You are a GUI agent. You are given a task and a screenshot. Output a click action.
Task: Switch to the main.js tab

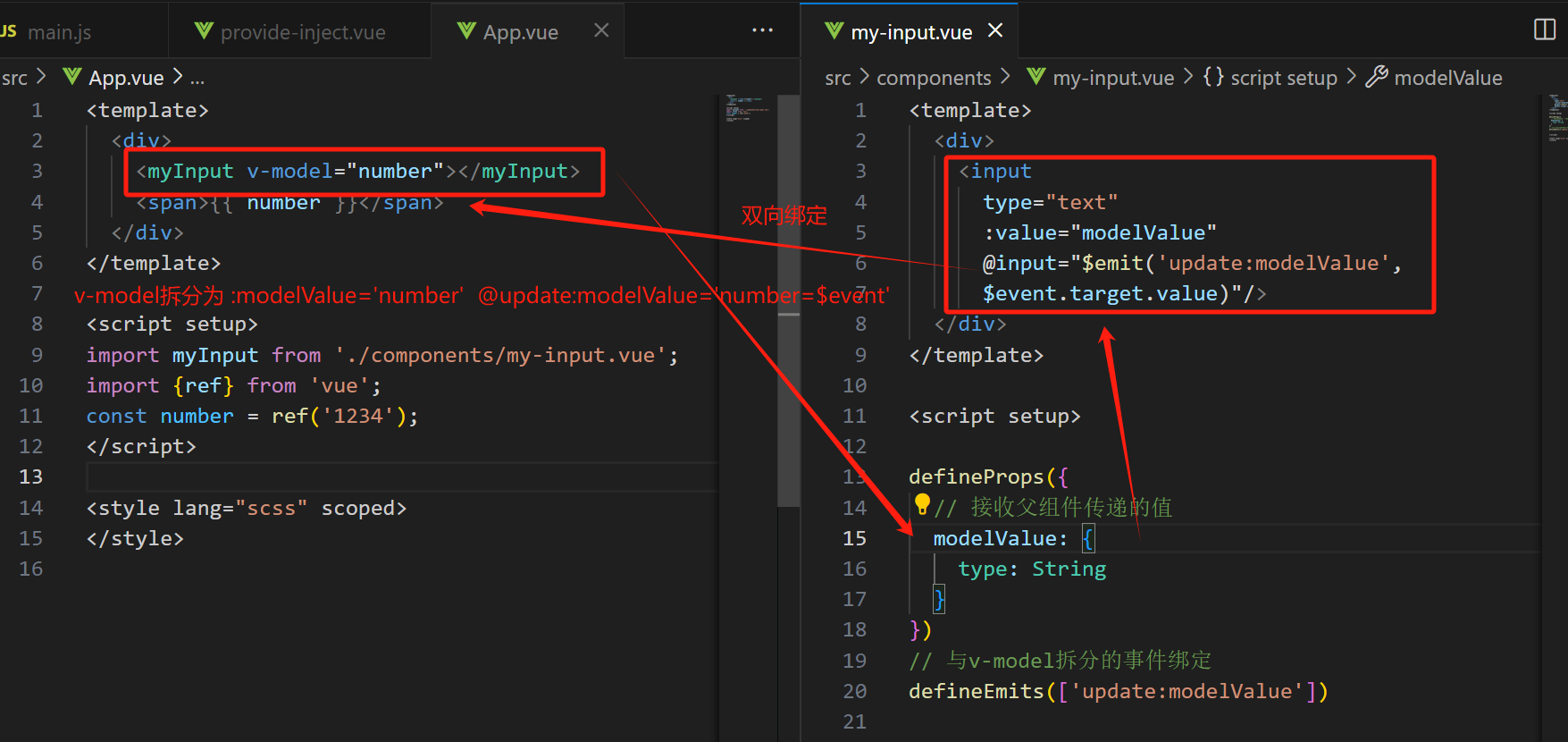click(x=59, y=32)
